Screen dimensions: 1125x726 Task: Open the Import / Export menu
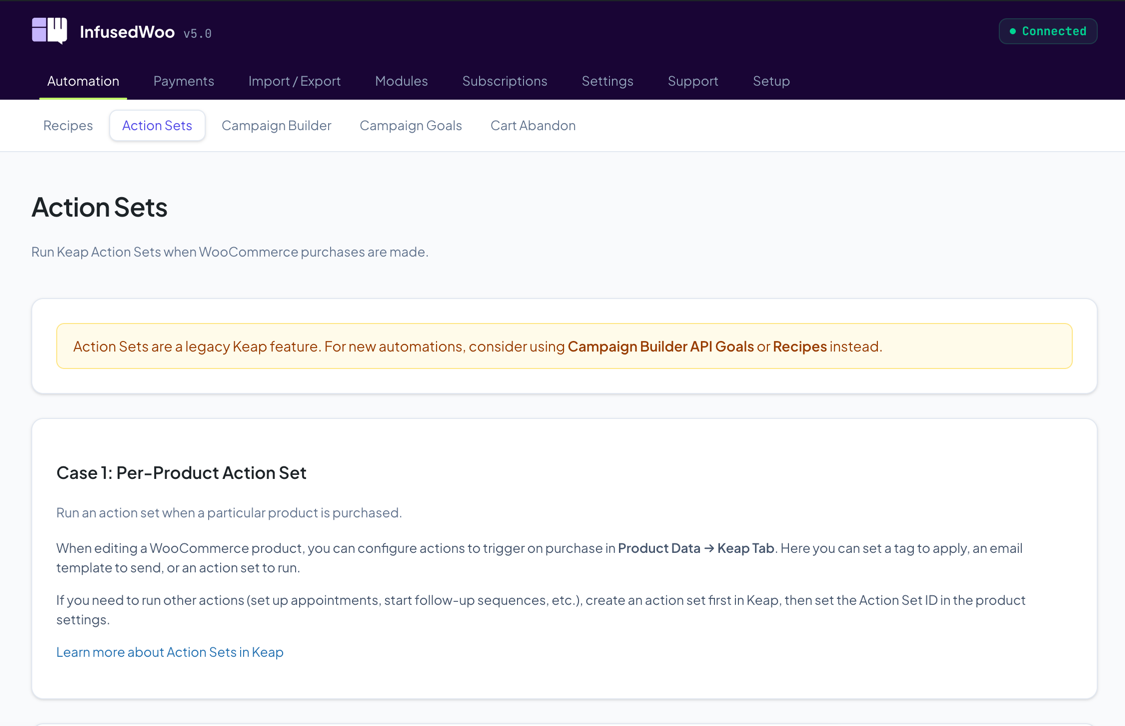click(294, 81)
